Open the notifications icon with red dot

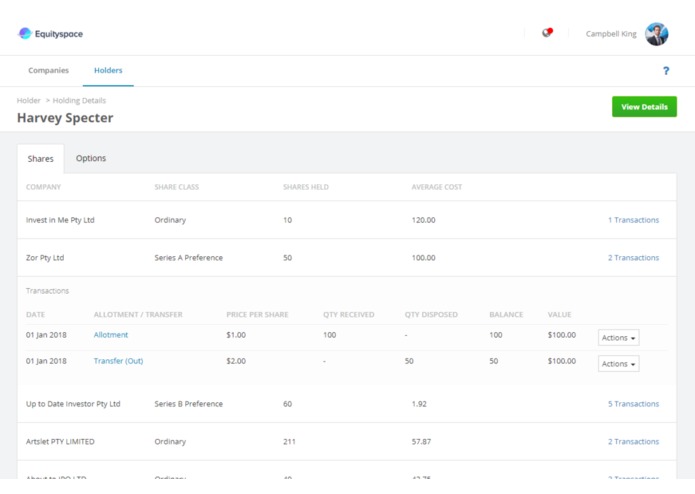(547, 33)
